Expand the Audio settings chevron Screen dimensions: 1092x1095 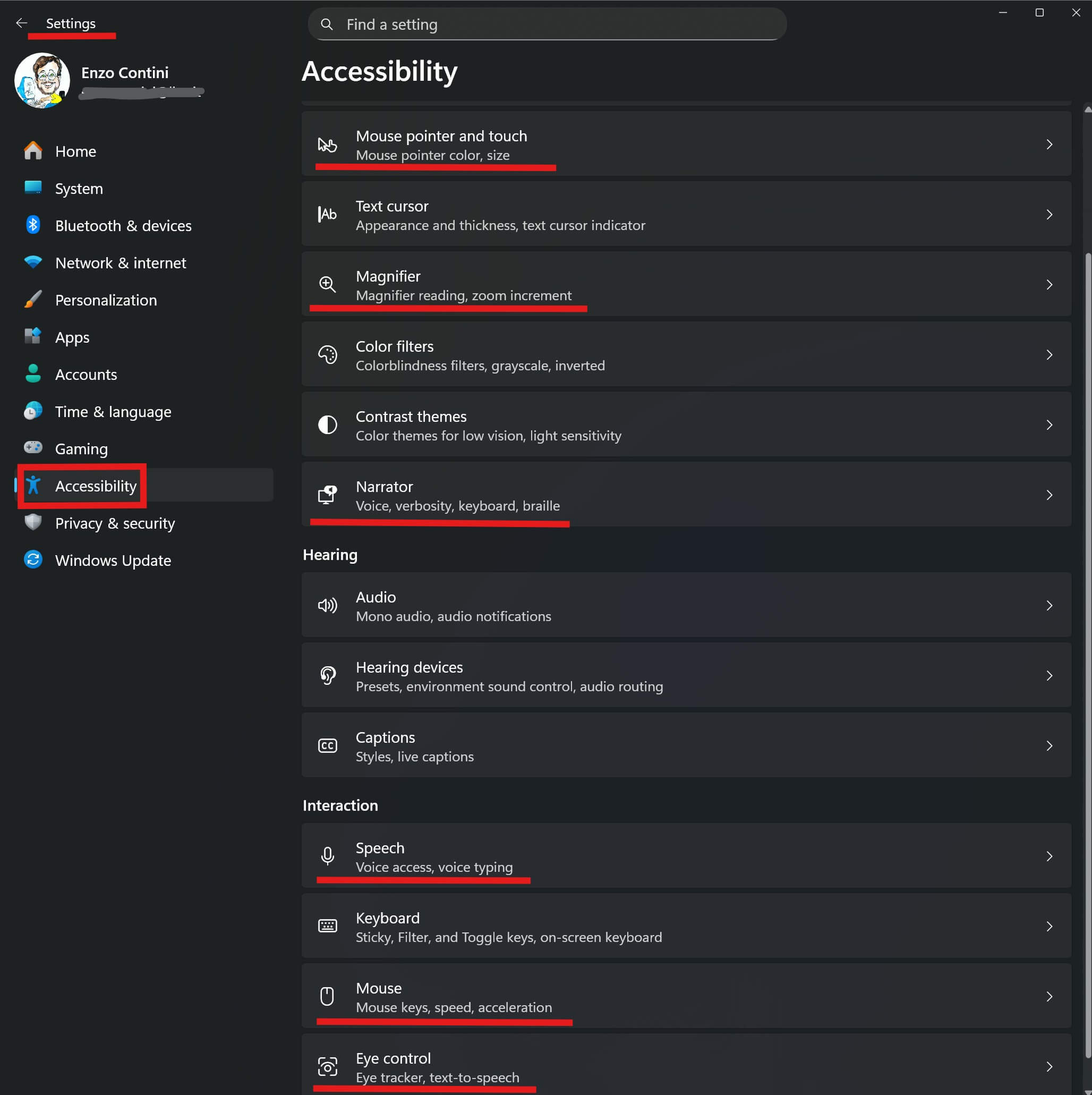click(1049, 606)
